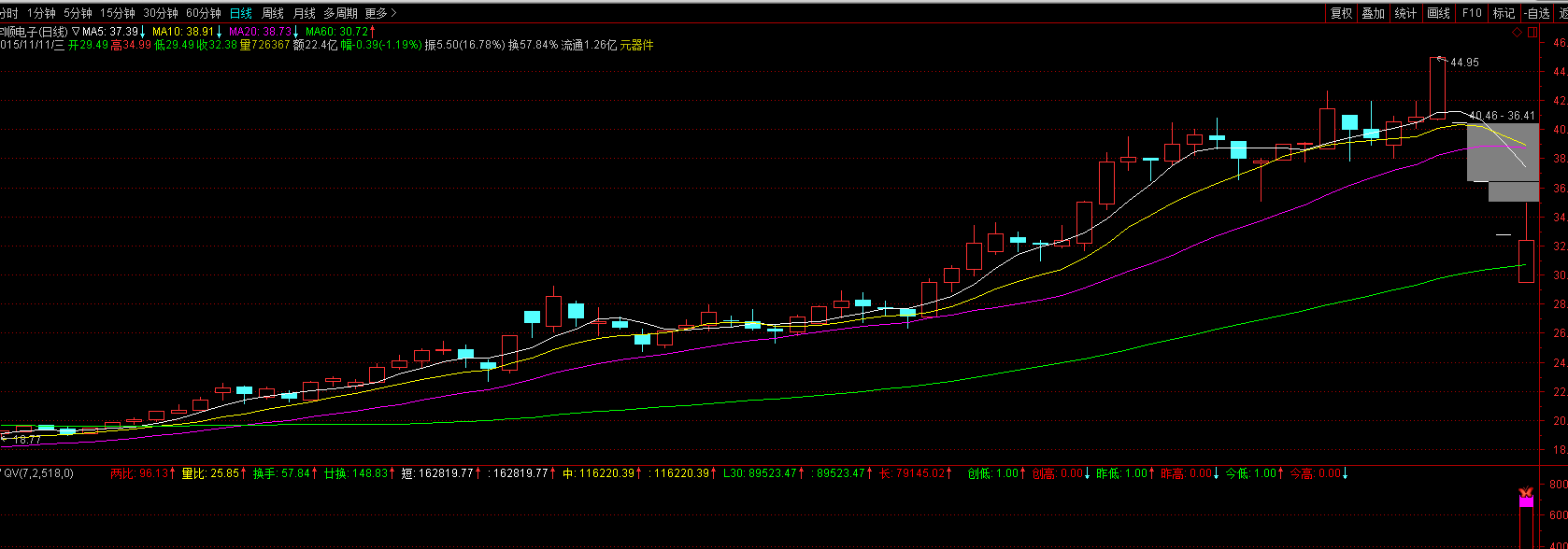Expand the 更多 periods menu

[x=380, y=13]
